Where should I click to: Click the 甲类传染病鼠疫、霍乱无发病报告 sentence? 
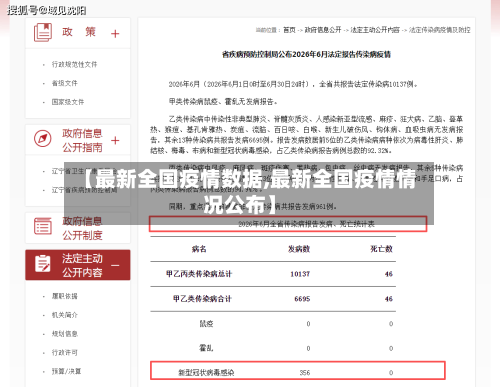(x=223, y=101)
